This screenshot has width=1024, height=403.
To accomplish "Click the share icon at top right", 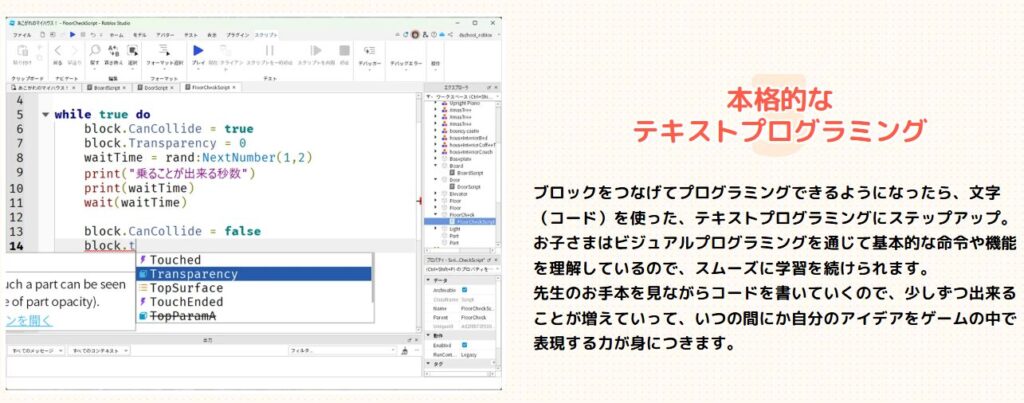I will [451, 34].
